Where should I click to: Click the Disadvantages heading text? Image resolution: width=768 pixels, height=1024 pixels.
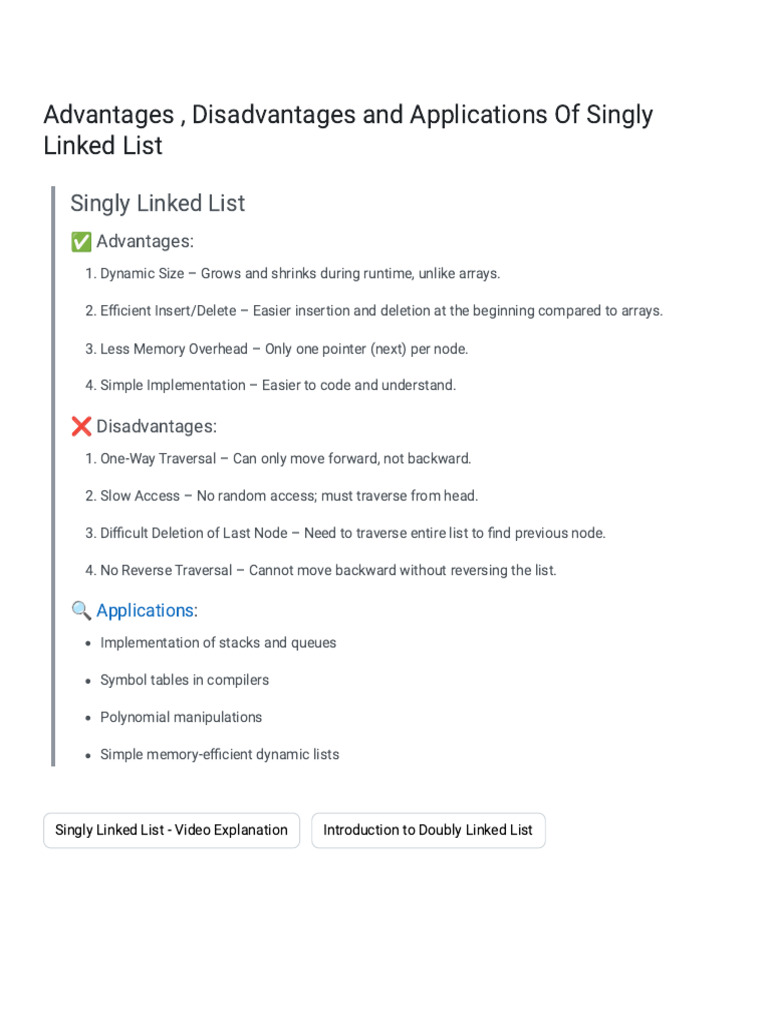click(x=156, y=426)
